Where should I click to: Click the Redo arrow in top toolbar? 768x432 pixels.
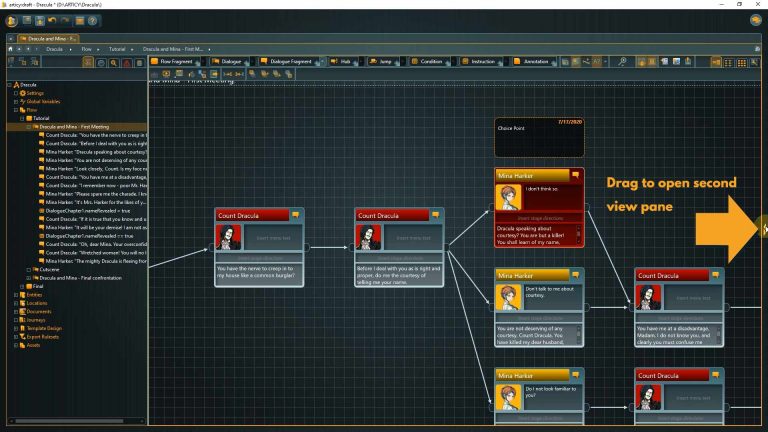coord(65,21)
